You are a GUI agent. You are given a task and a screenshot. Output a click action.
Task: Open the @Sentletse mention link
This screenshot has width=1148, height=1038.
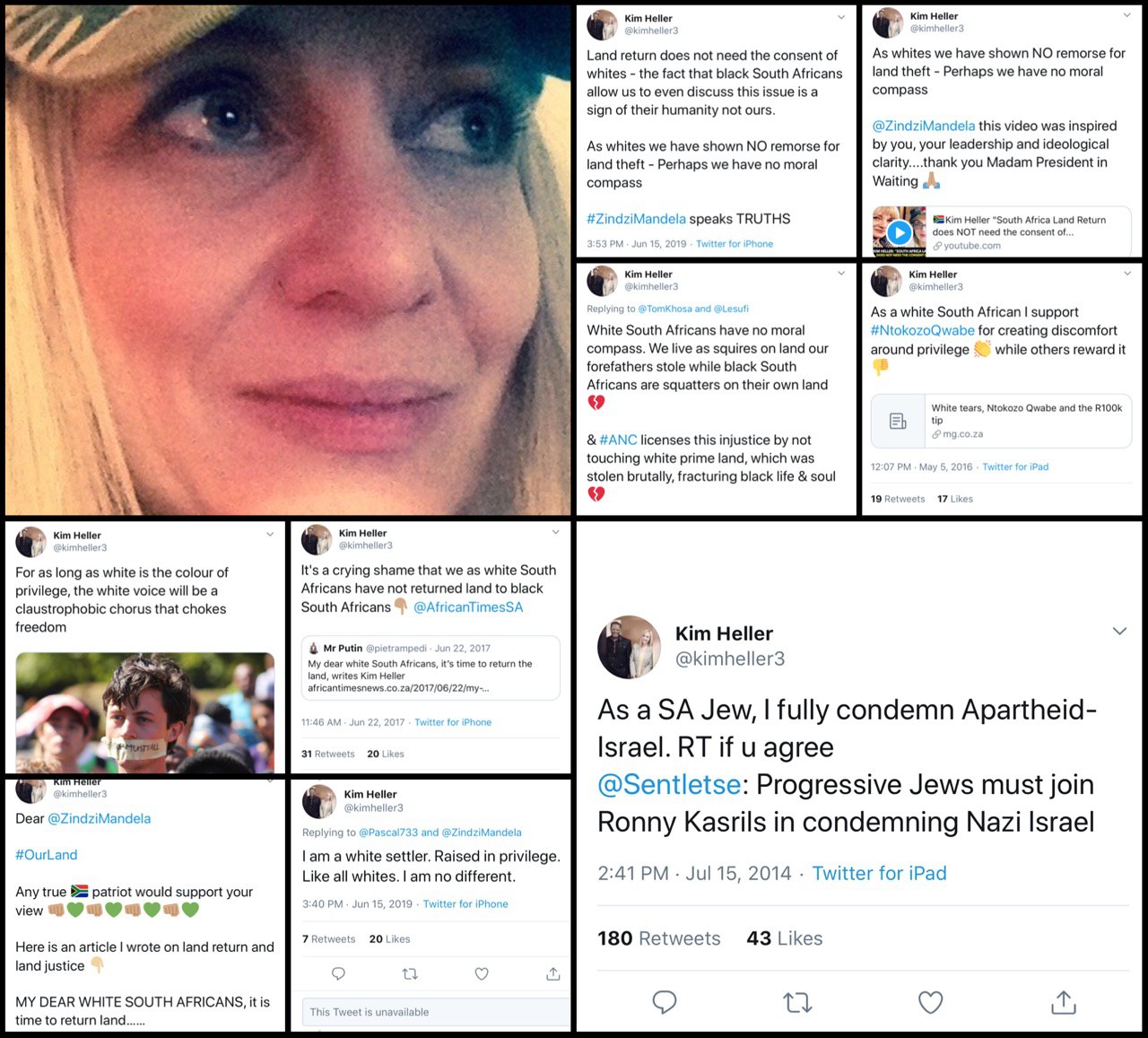[669, 784]
